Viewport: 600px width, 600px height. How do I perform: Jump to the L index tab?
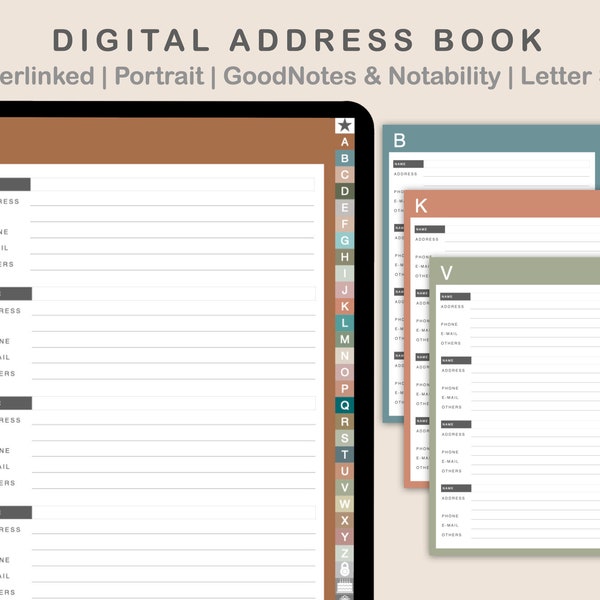344,323
